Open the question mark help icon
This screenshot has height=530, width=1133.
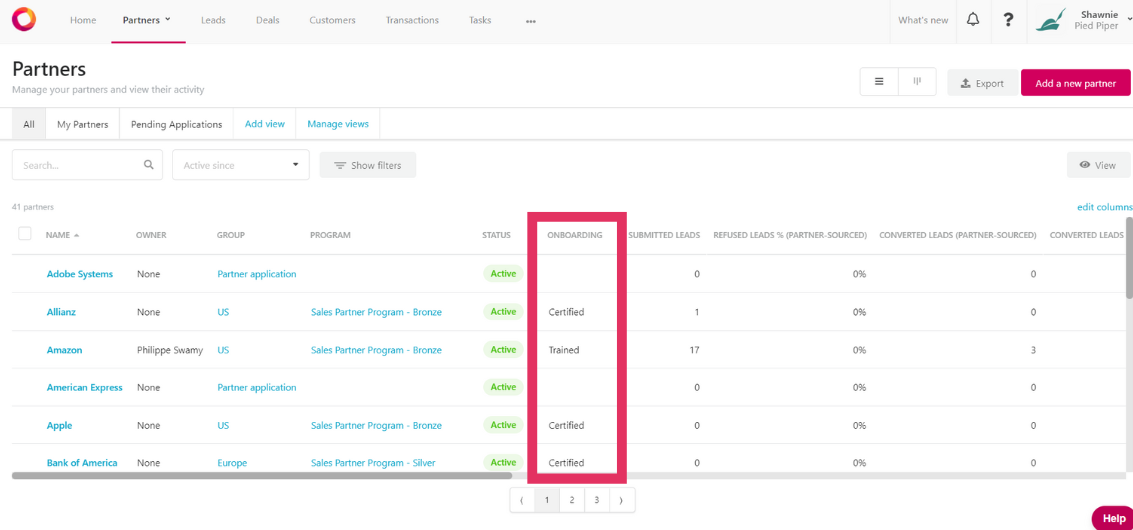[1008, 20]
